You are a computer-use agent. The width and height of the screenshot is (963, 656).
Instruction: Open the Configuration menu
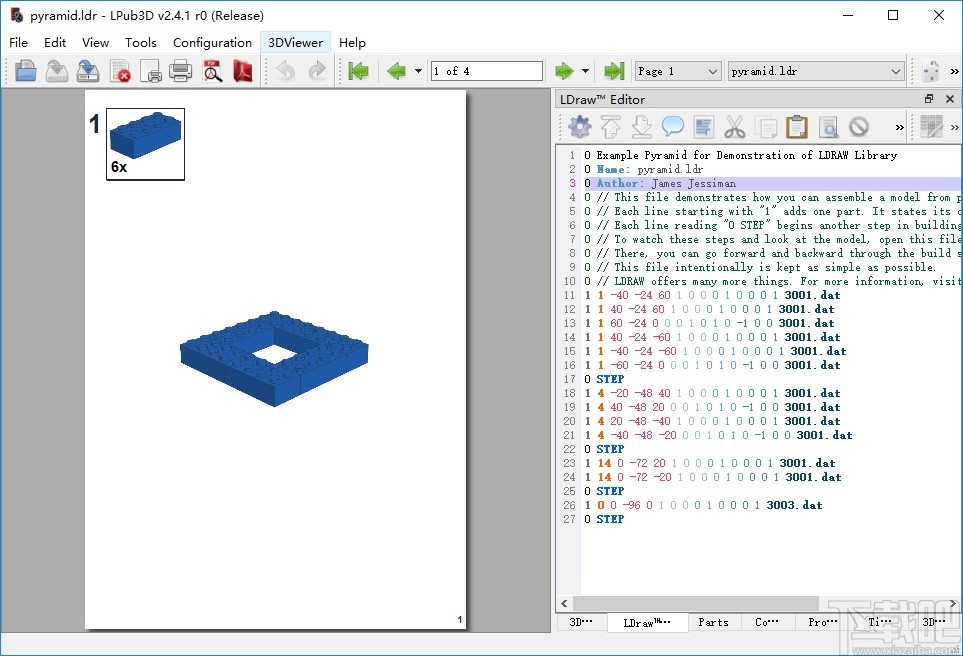[212, 42]
